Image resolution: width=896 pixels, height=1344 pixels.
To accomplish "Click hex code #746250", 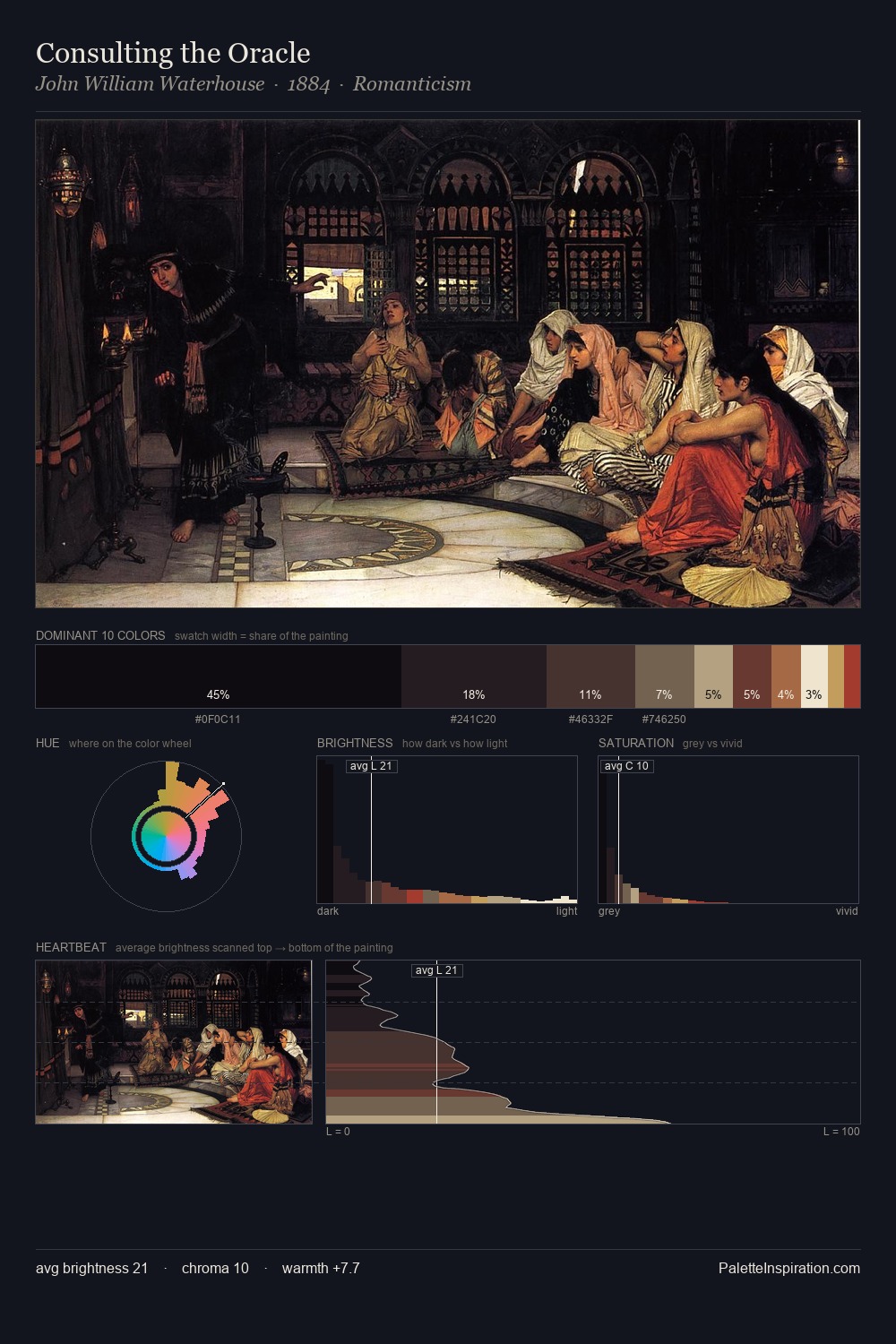I will [664, 719].
